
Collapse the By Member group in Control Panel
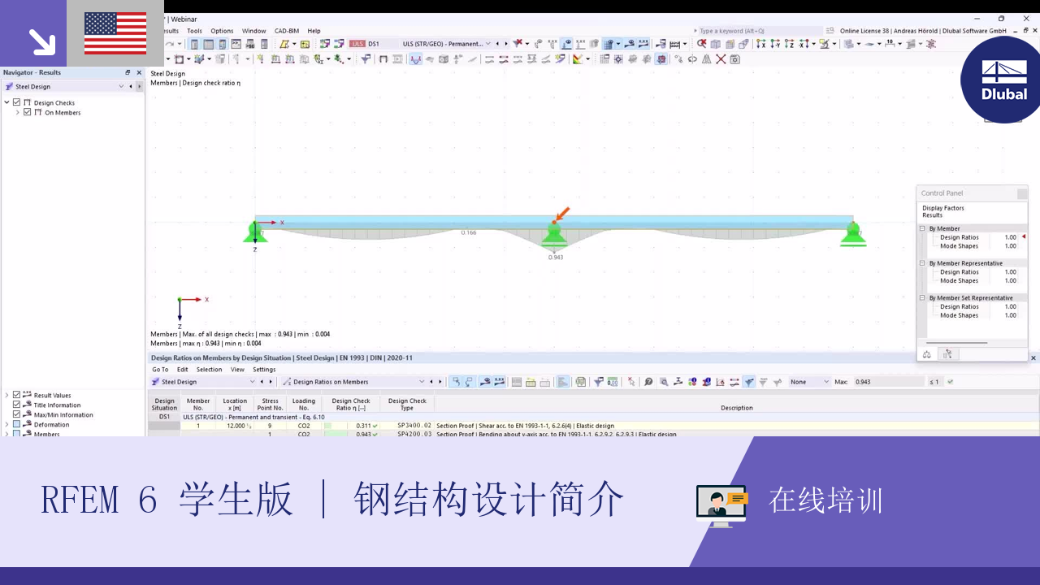[922, 228]
